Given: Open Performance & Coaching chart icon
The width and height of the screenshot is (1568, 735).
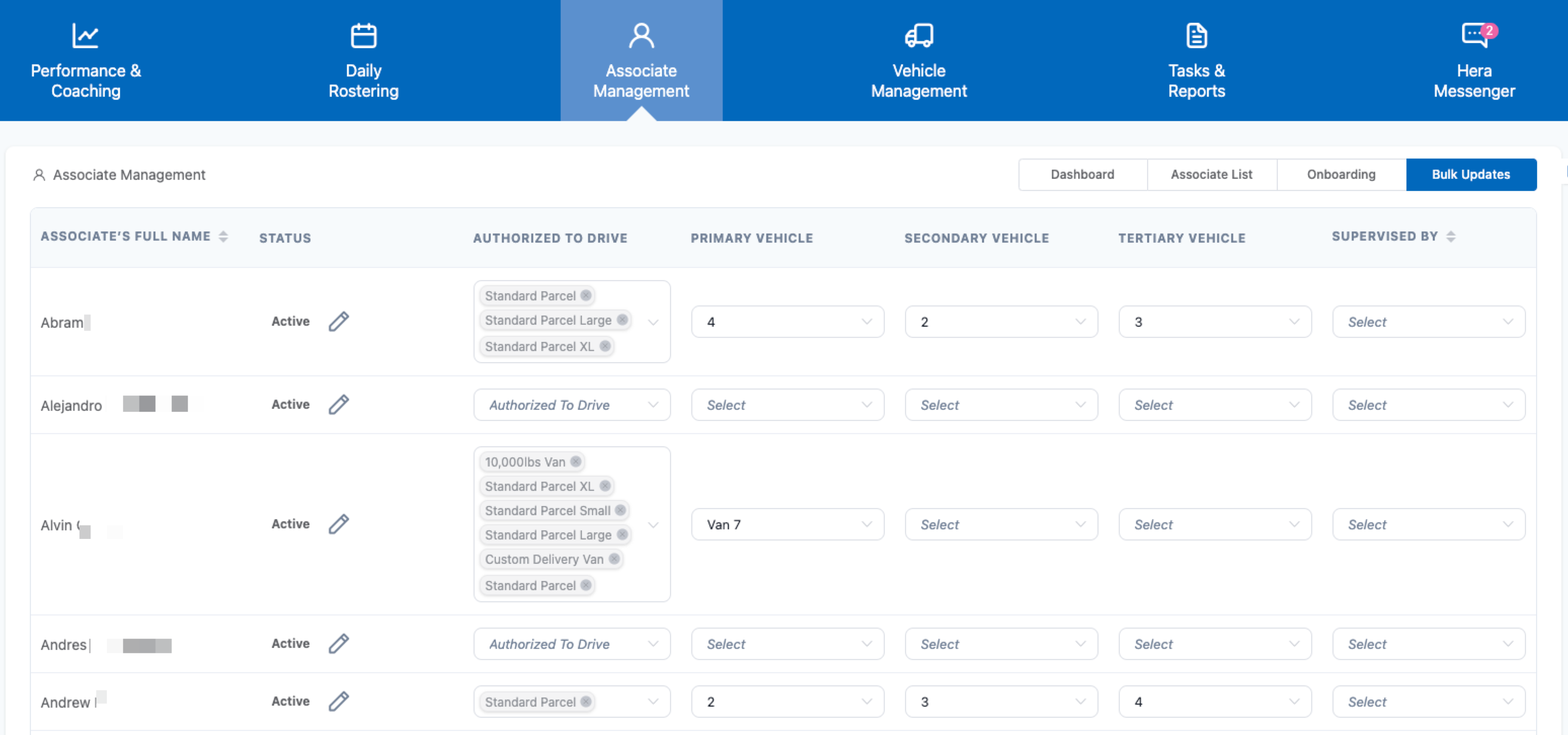Looking at the screenshot, I should coord(85,35).
